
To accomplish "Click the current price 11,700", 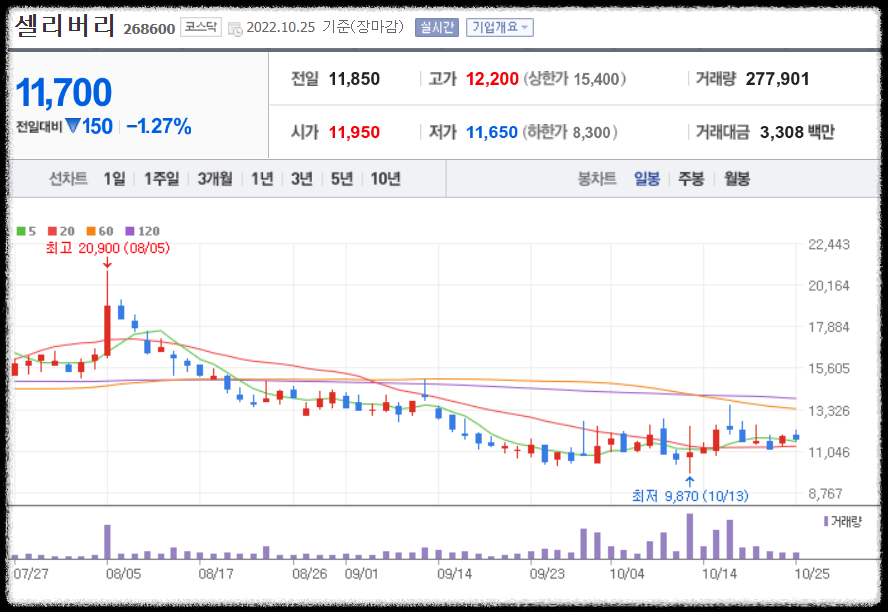I will [63, 92].
